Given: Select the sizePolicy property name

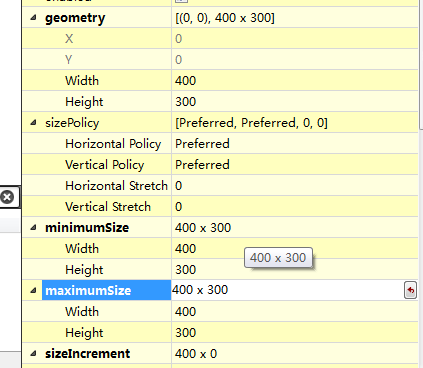Looking at the screenshot, I should 72,123.
